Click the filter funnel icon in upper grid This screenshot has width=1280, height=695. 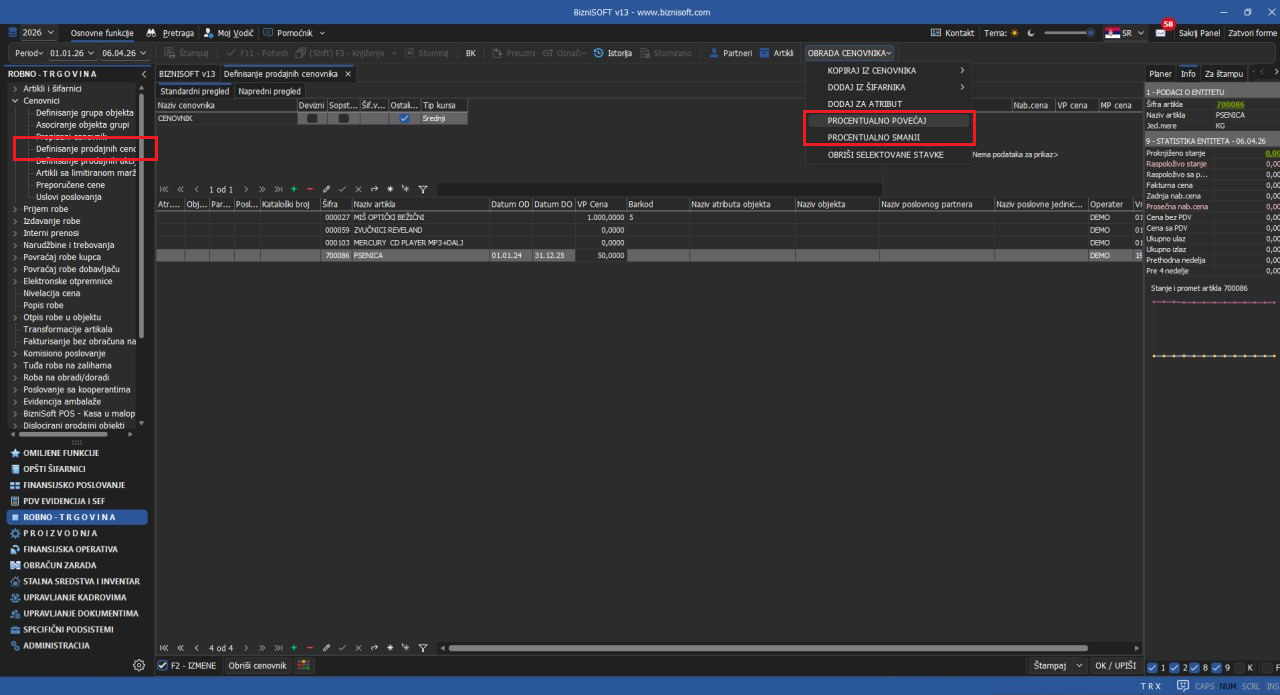(x=423, y=189)
